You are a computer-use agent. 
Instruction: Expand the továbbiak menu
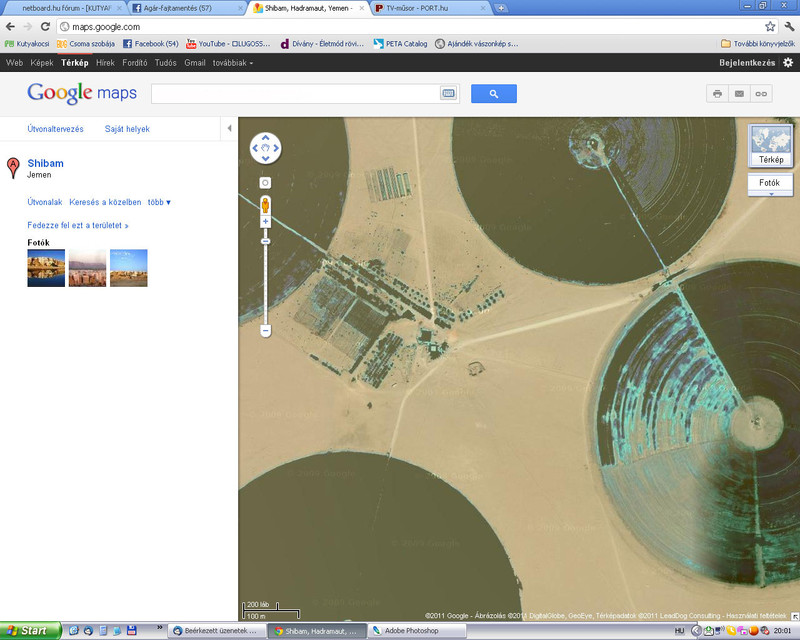pos(233,63)
